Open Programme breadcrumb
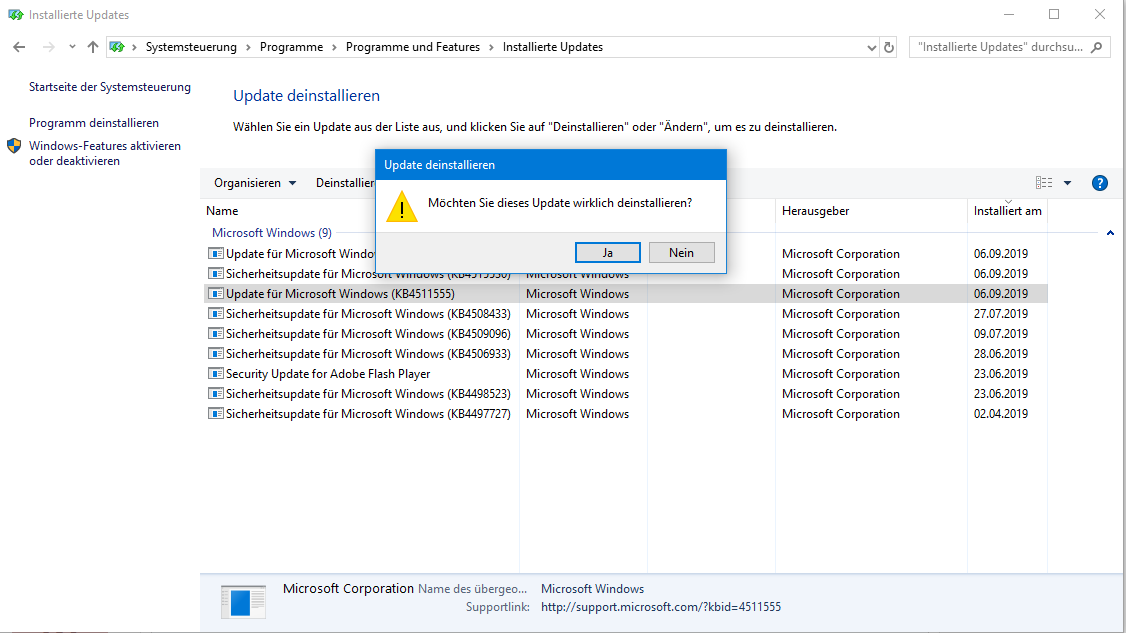 pos(292,47)
